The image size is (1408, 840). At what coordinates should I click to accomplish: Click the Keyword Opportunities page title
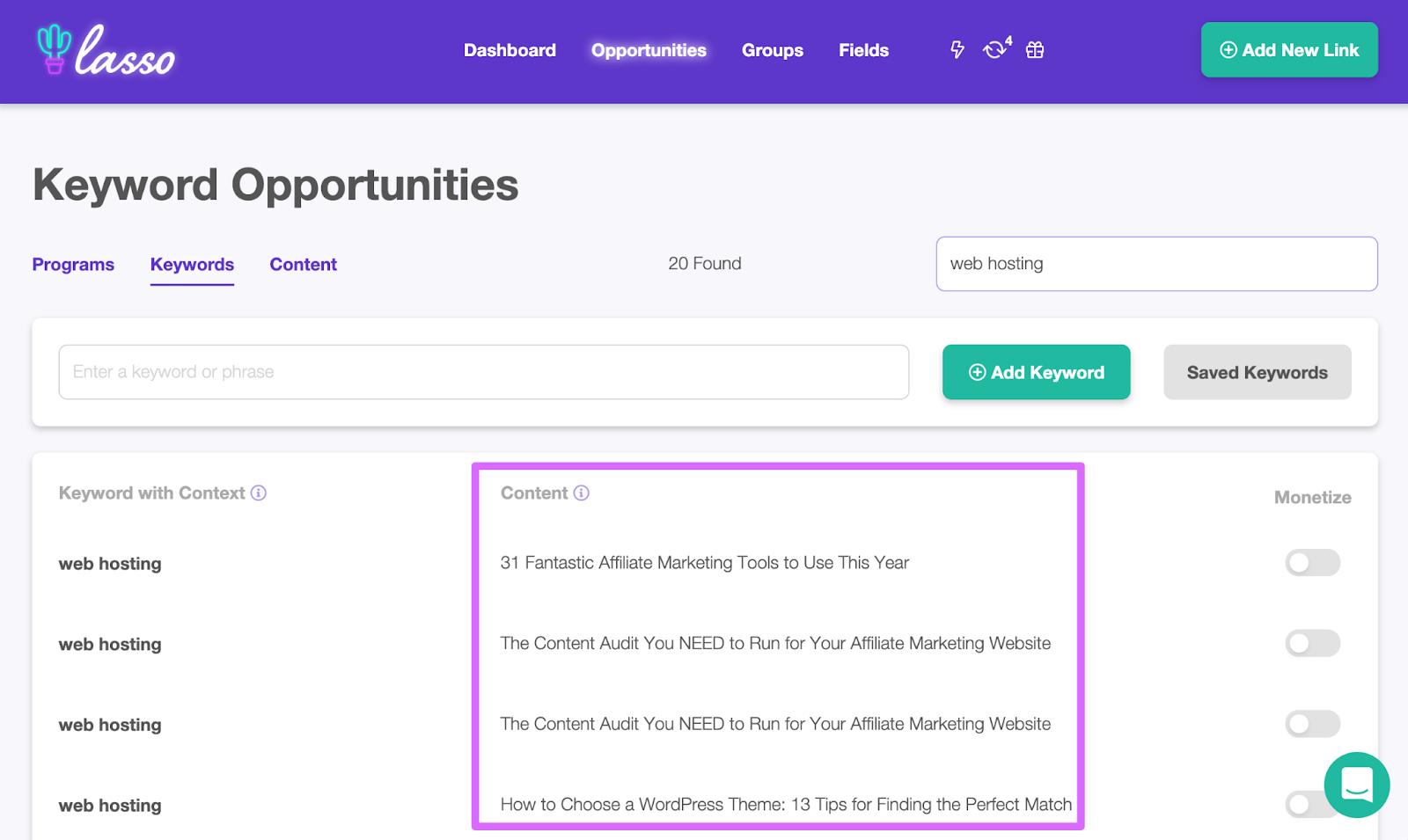tap(275, 186)
